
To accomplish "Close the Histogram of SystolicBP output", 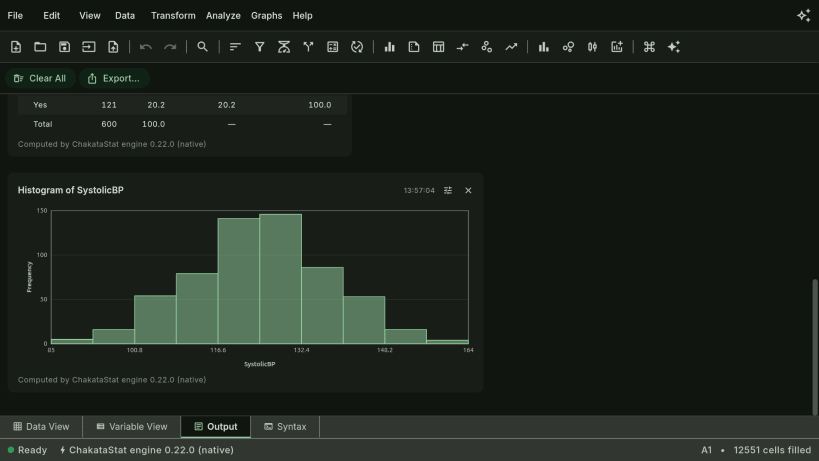I will (468, 191).
